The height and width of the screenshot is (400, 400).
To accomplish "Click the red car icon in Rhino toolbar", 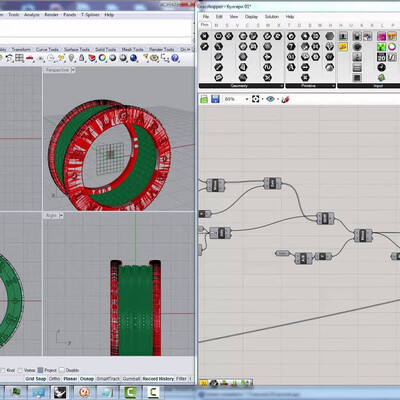I will pos(30,59).
